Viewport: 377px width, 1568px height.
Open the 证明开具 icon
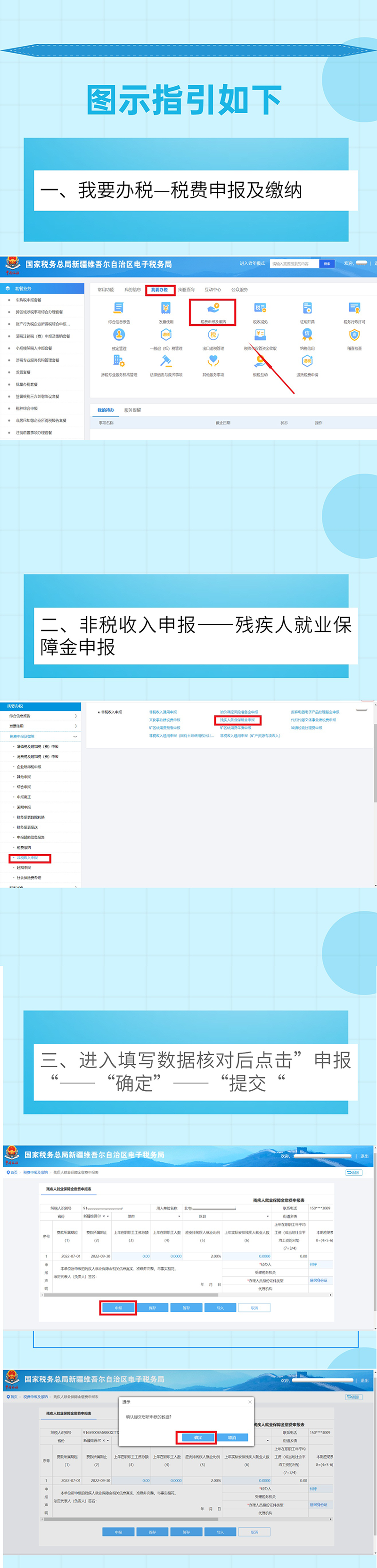(308, 309)
